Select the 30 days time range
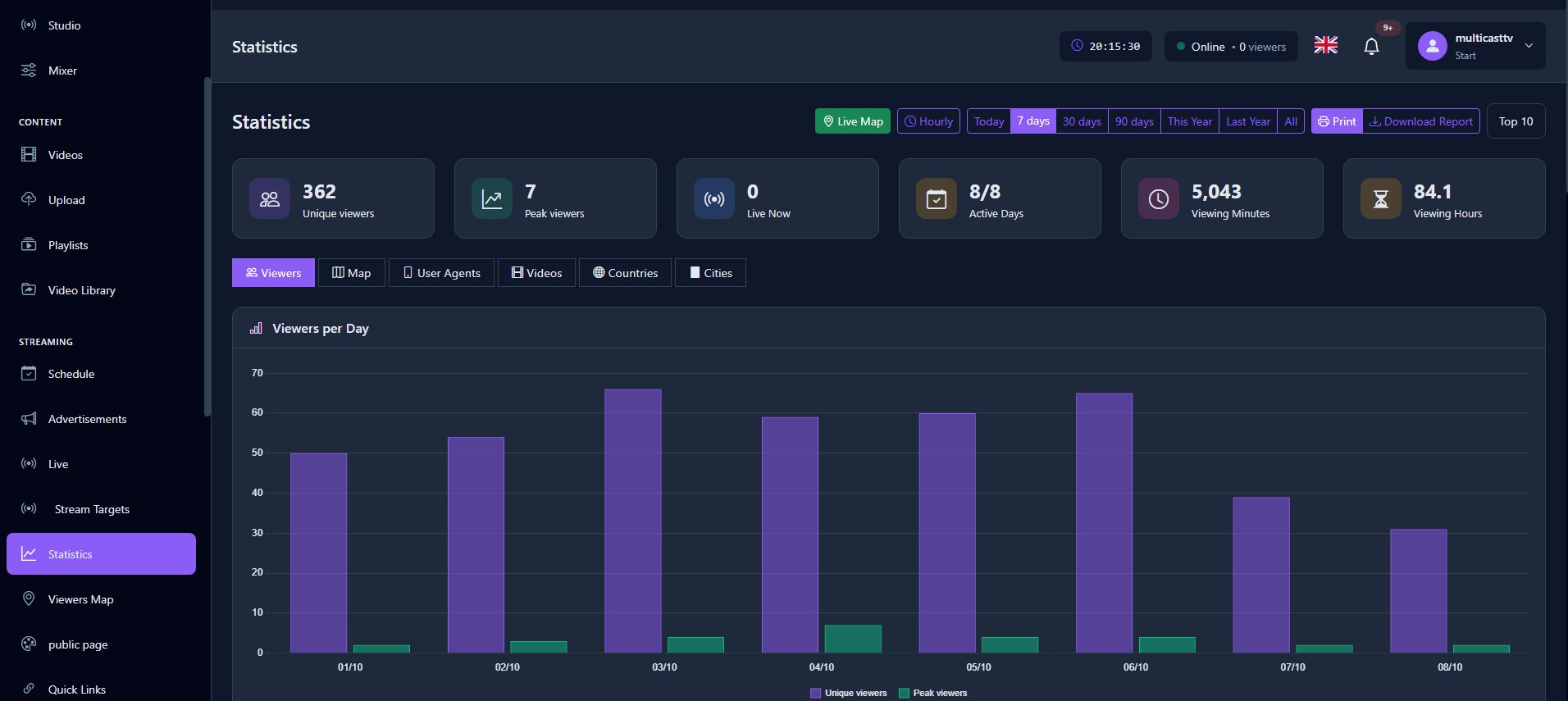The image size is (1568, 701). (1082, 121)
